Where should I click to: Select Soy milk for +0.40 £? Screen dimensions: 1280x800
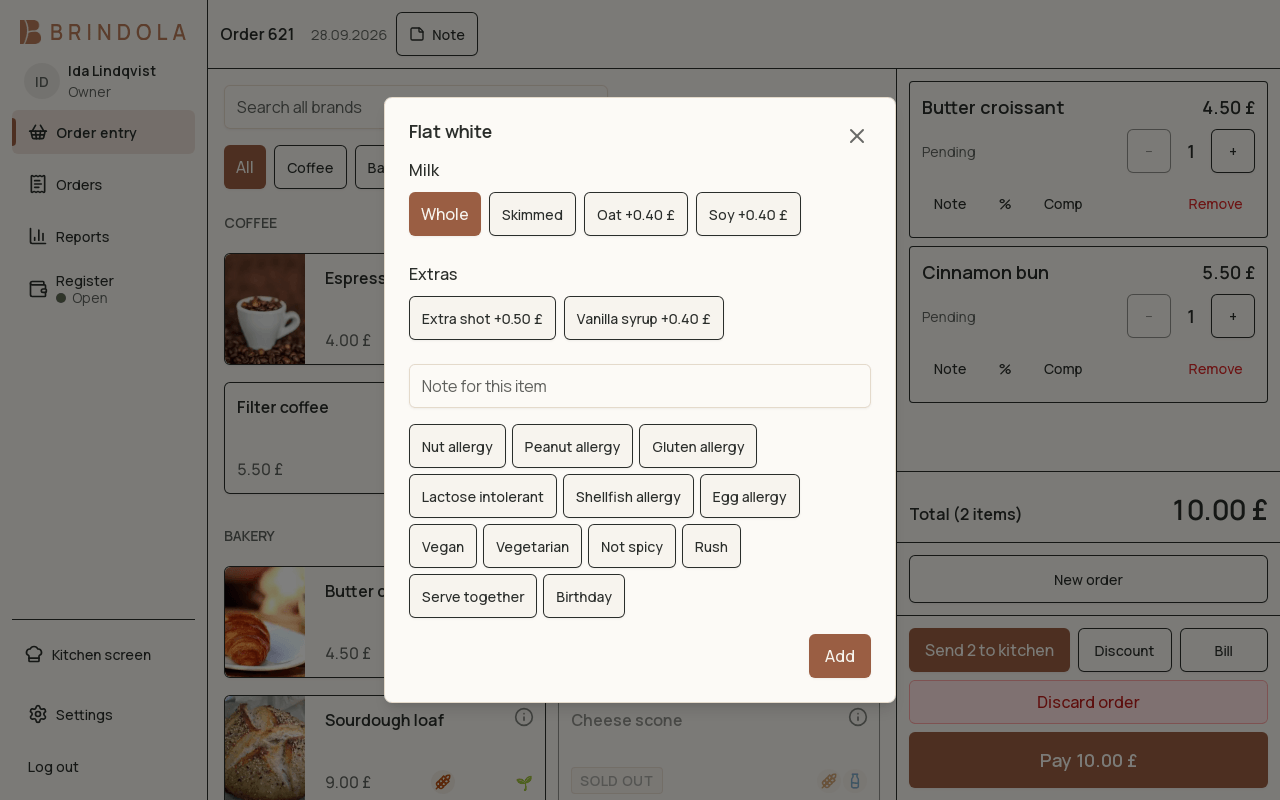tap(748, 214)
